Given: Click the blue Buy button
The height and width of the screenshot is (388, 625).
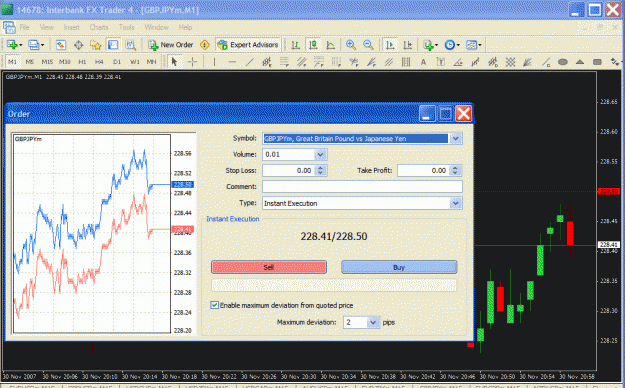Looking at the screenshot, I should (399, 267).
